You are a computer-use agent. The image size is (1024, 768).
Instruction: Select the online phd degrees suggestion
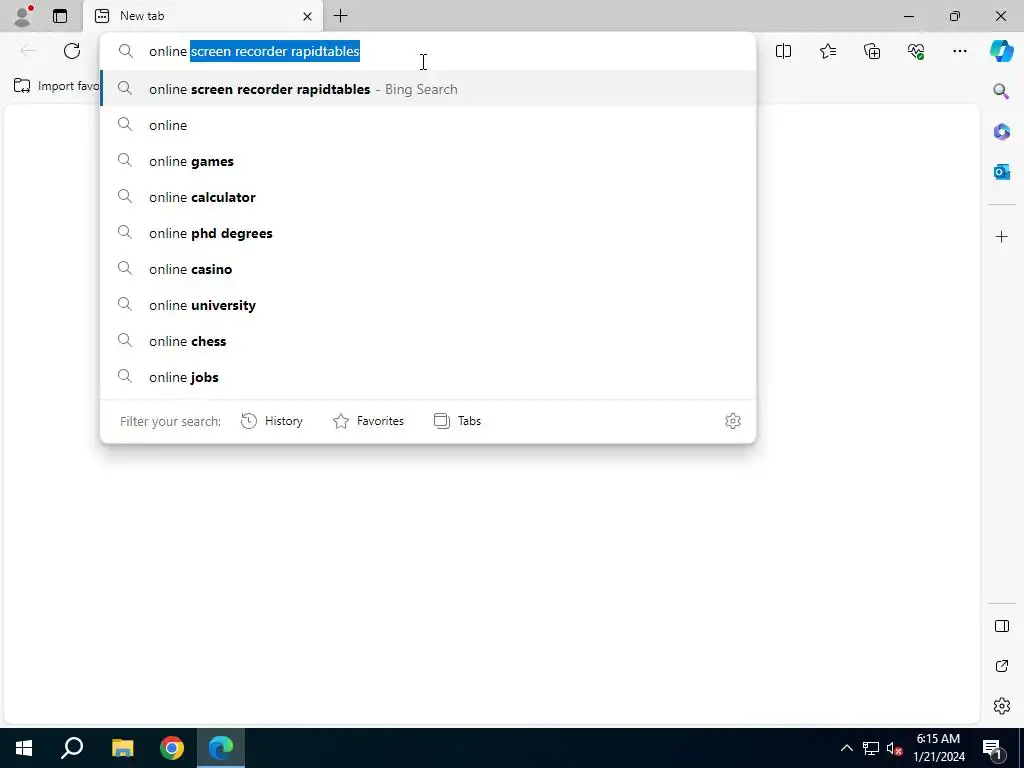[x=428, y=233]
